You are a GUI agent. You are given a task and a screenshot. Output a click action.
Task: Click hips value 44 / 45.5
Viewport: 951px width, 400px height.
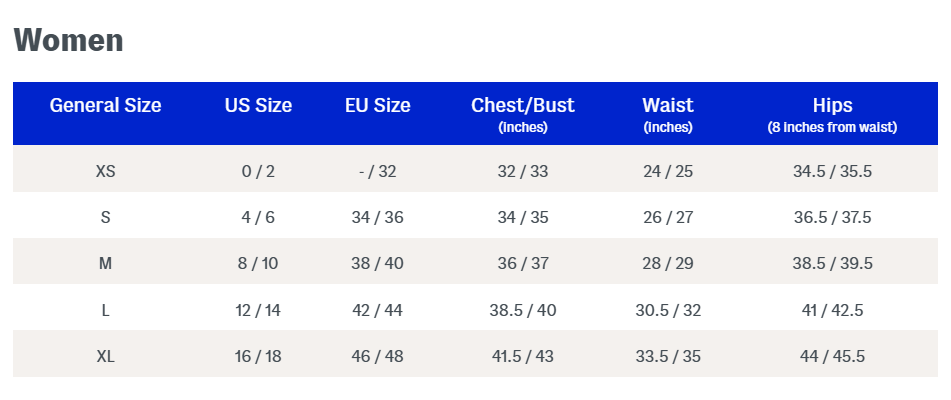(x=832, y=356)
